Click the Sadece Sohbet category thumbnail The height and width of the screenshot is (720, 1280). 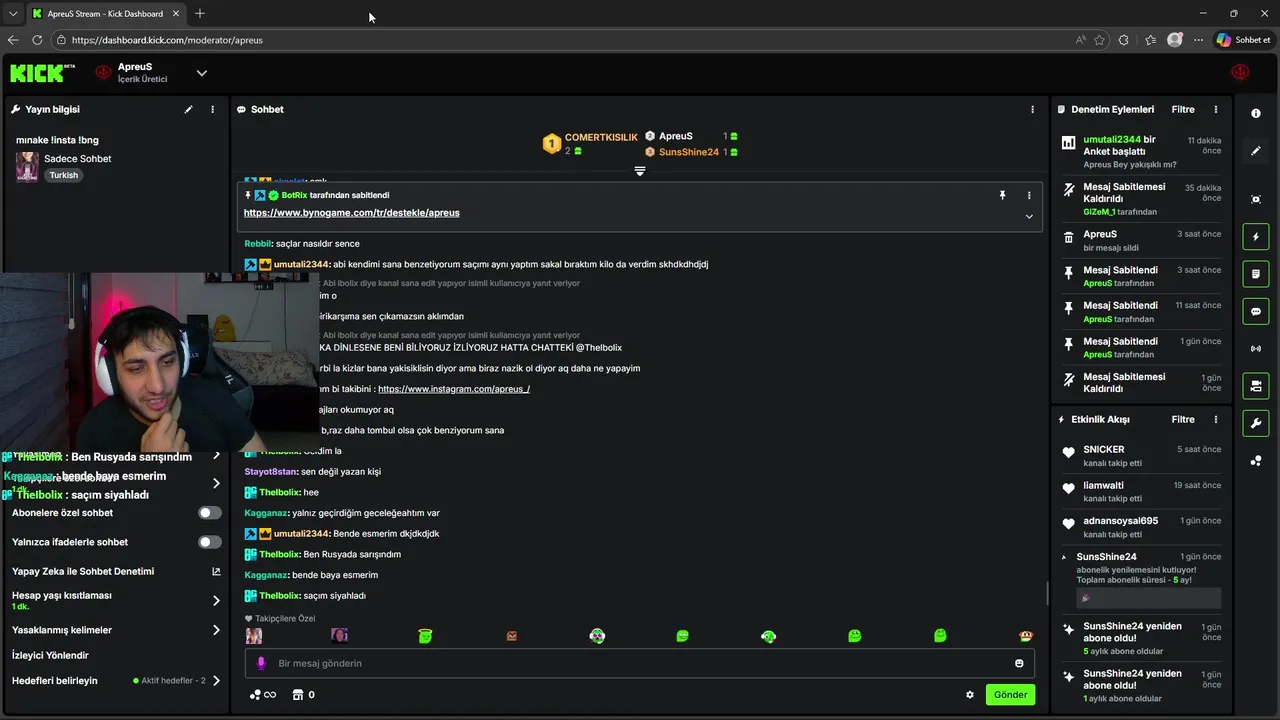[x=27, y=166]
